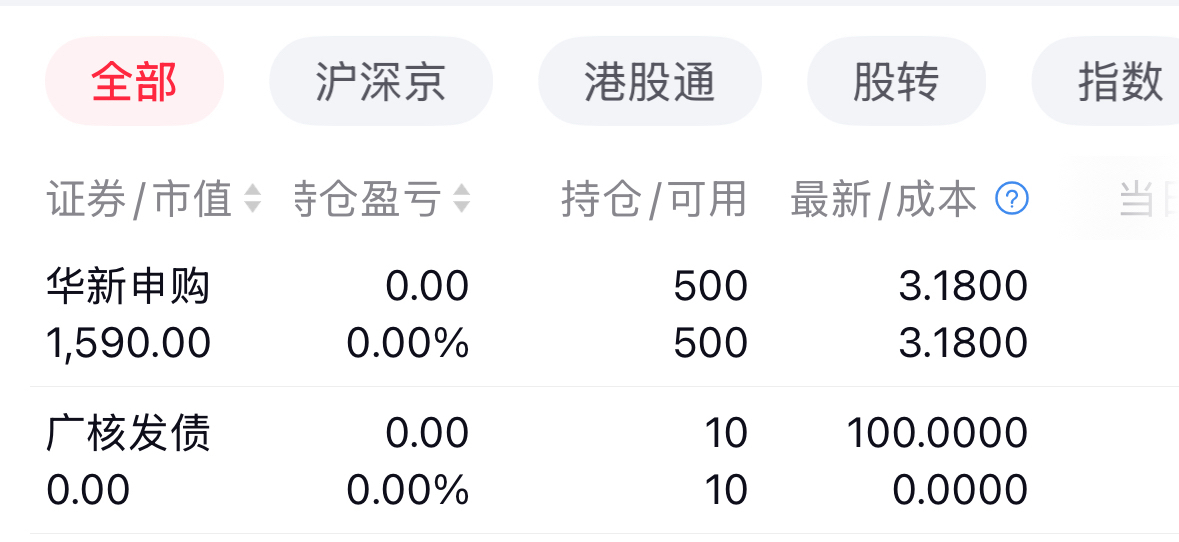Open the 华新申购 holding row
1179x542 pixels.
(x=590, y=315)
